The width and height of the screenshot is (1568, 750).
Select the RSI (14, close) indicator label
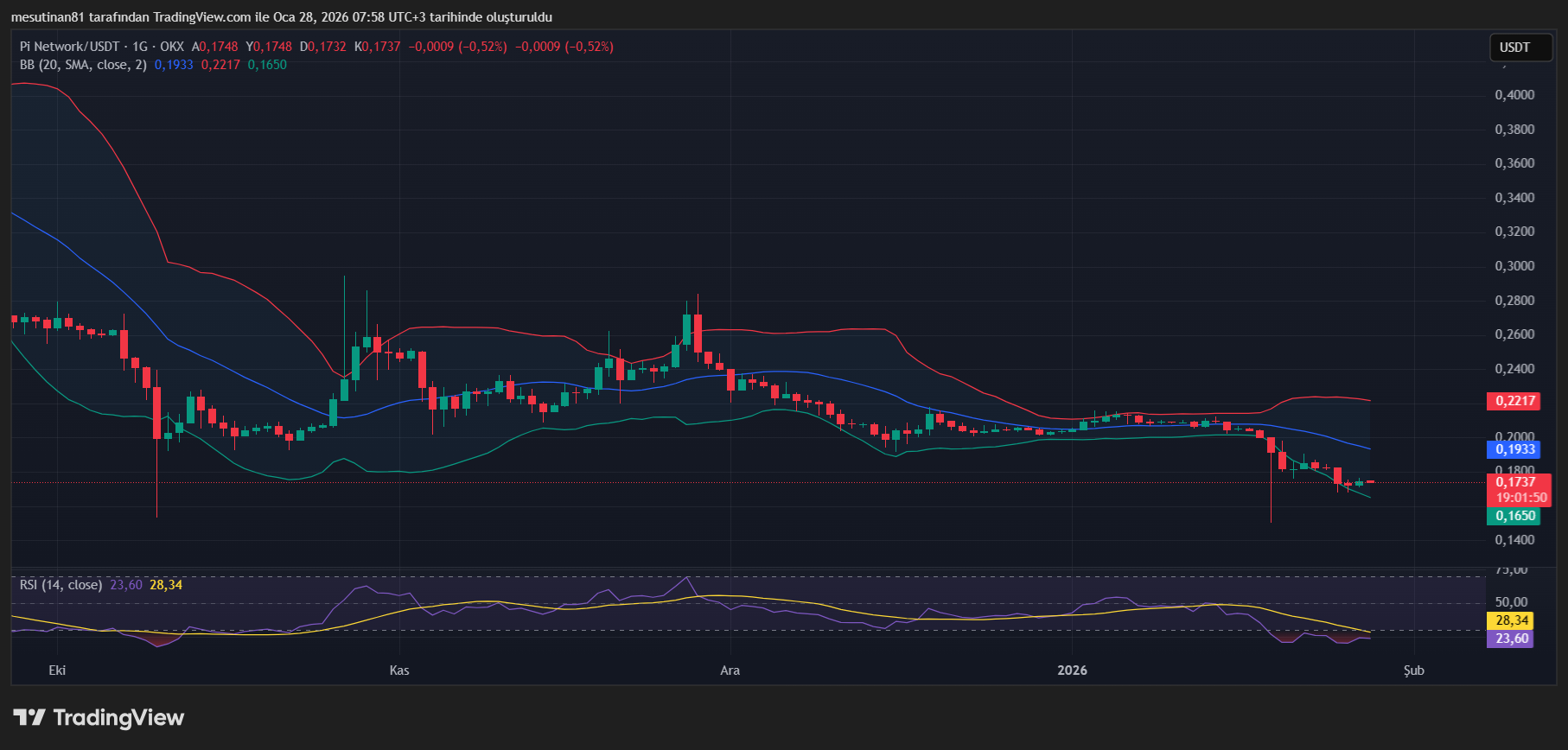(x=61, y=585)
